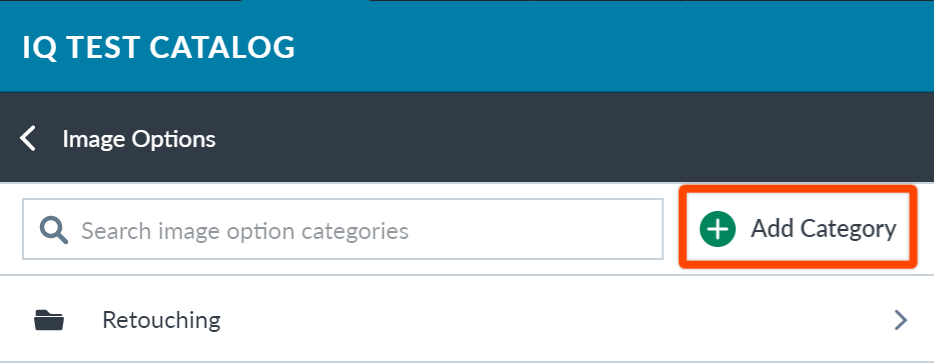Screen dimensions: 934x364
Task: Click the green plus circle icon
Action: (x=718, y=229)
